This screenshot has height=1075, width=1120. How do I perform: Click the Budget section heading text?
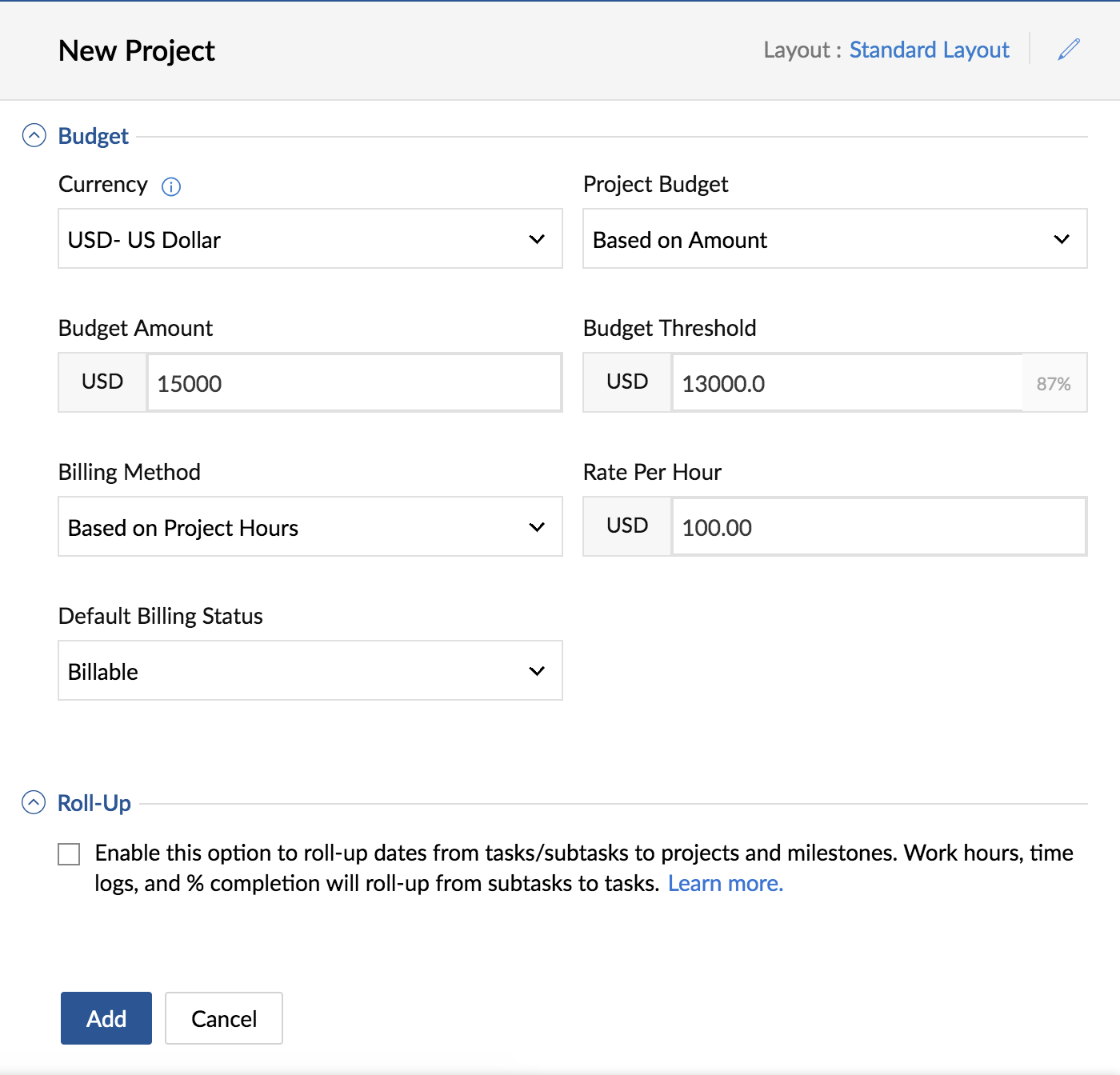94,136
